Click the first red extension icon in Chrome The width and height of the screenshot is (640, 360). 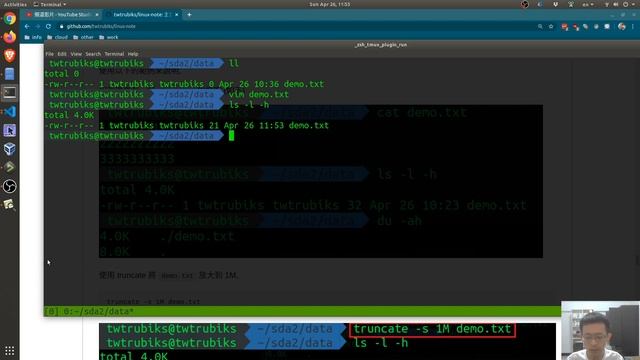tap(564, 27)
